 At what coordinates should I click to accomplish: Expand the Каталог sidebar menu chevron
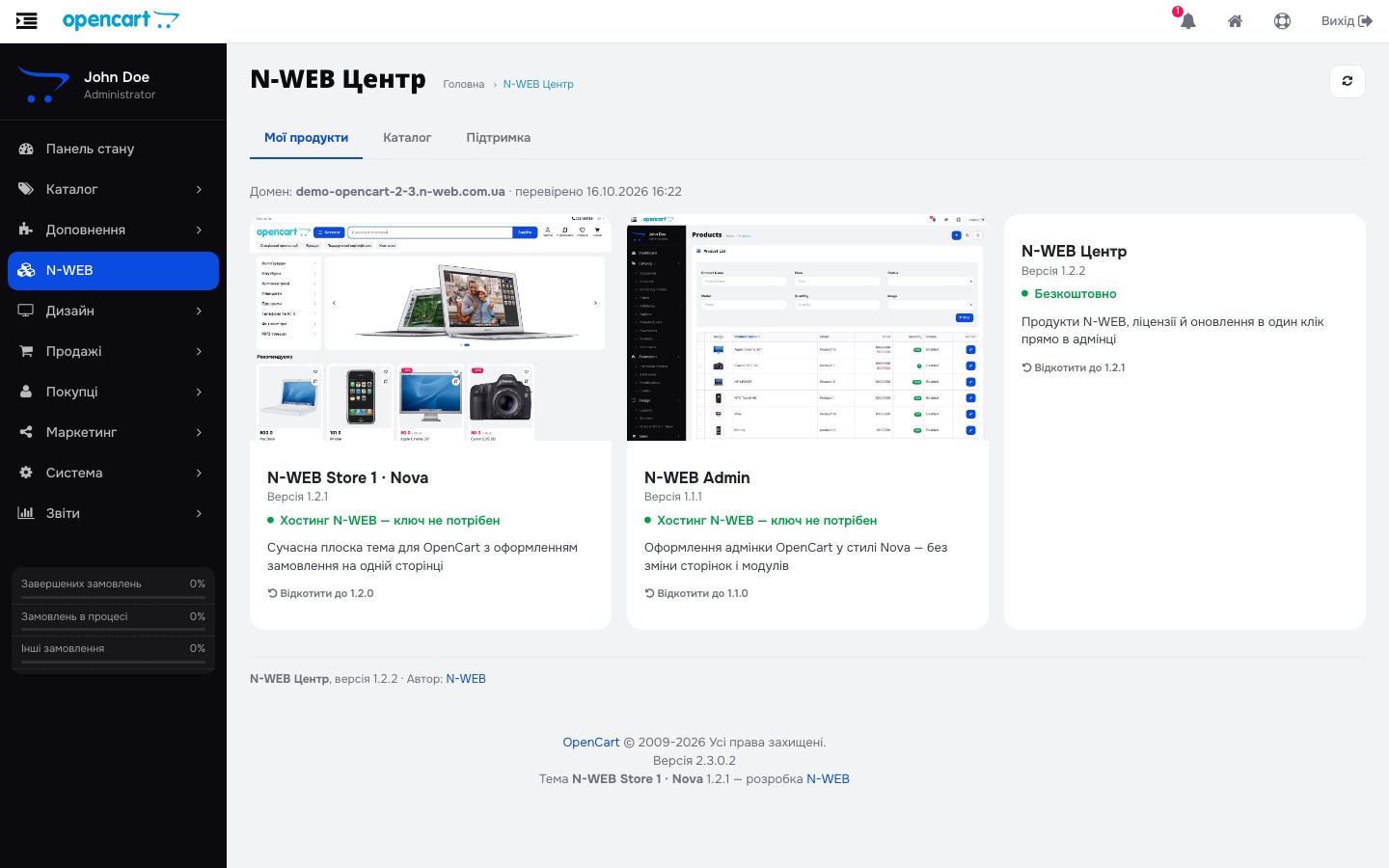199,189
